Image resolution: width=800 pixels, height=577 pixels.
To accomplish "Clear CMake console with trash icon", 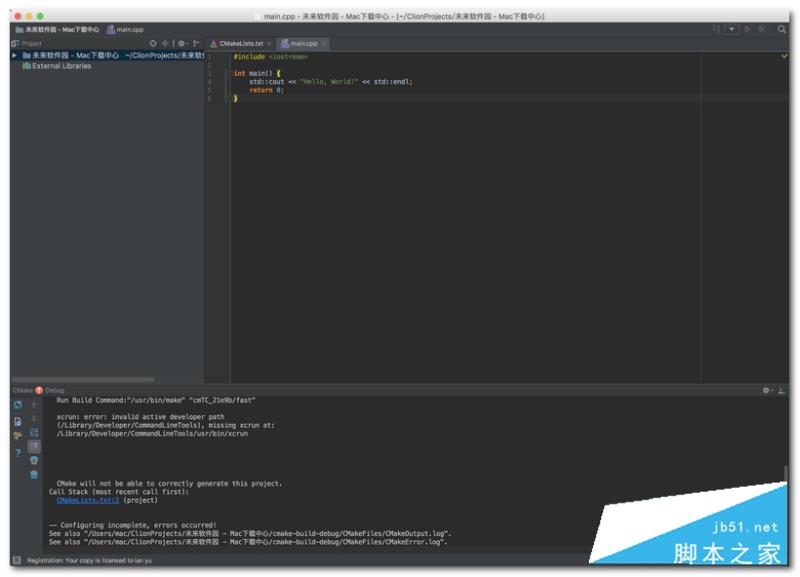I will point(34,474).
